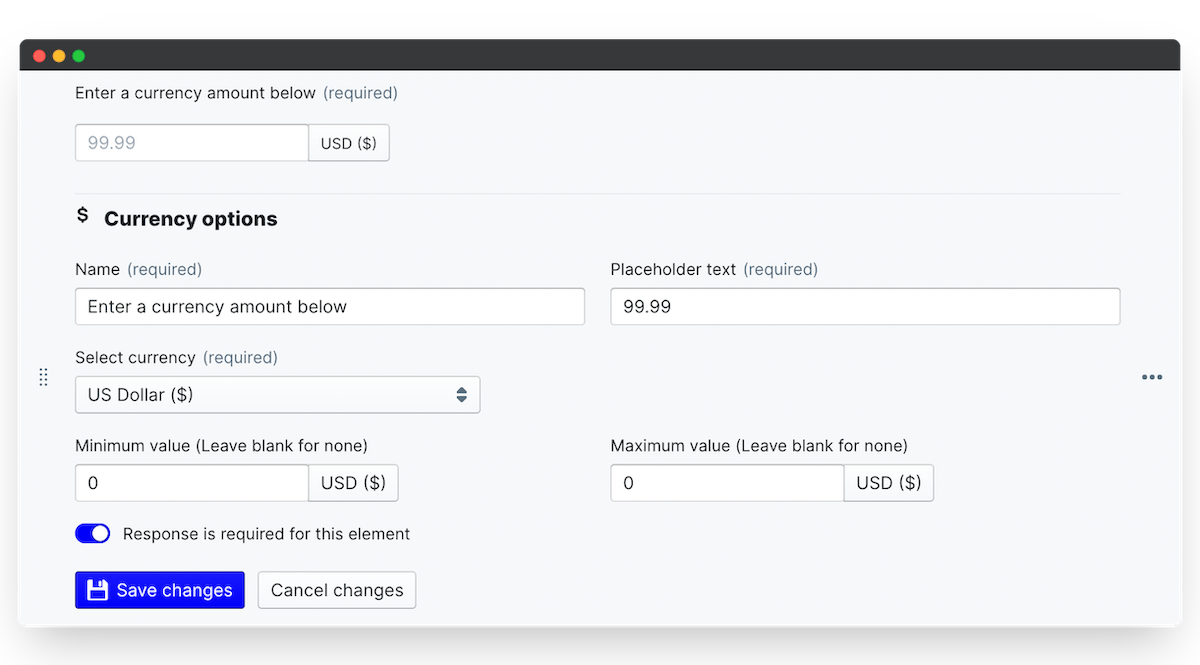Close the window with the red button
1200x665 pixels.
coord(40,56)
